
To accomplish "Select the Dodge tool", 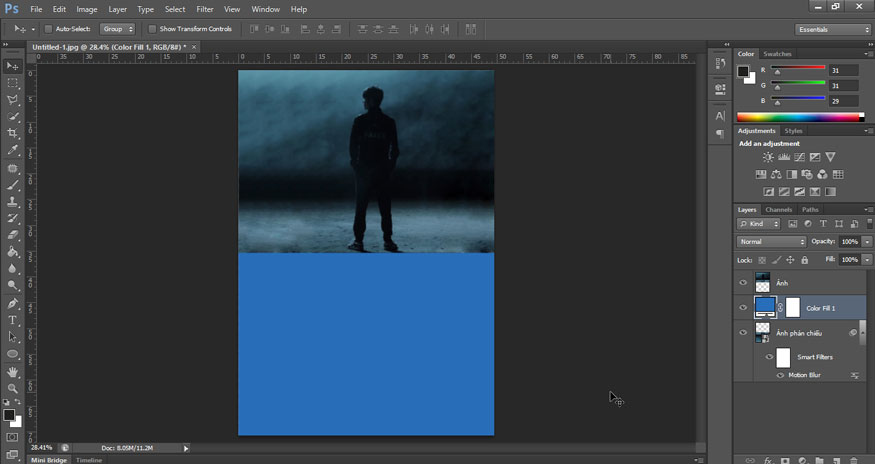I will point(12,285).
